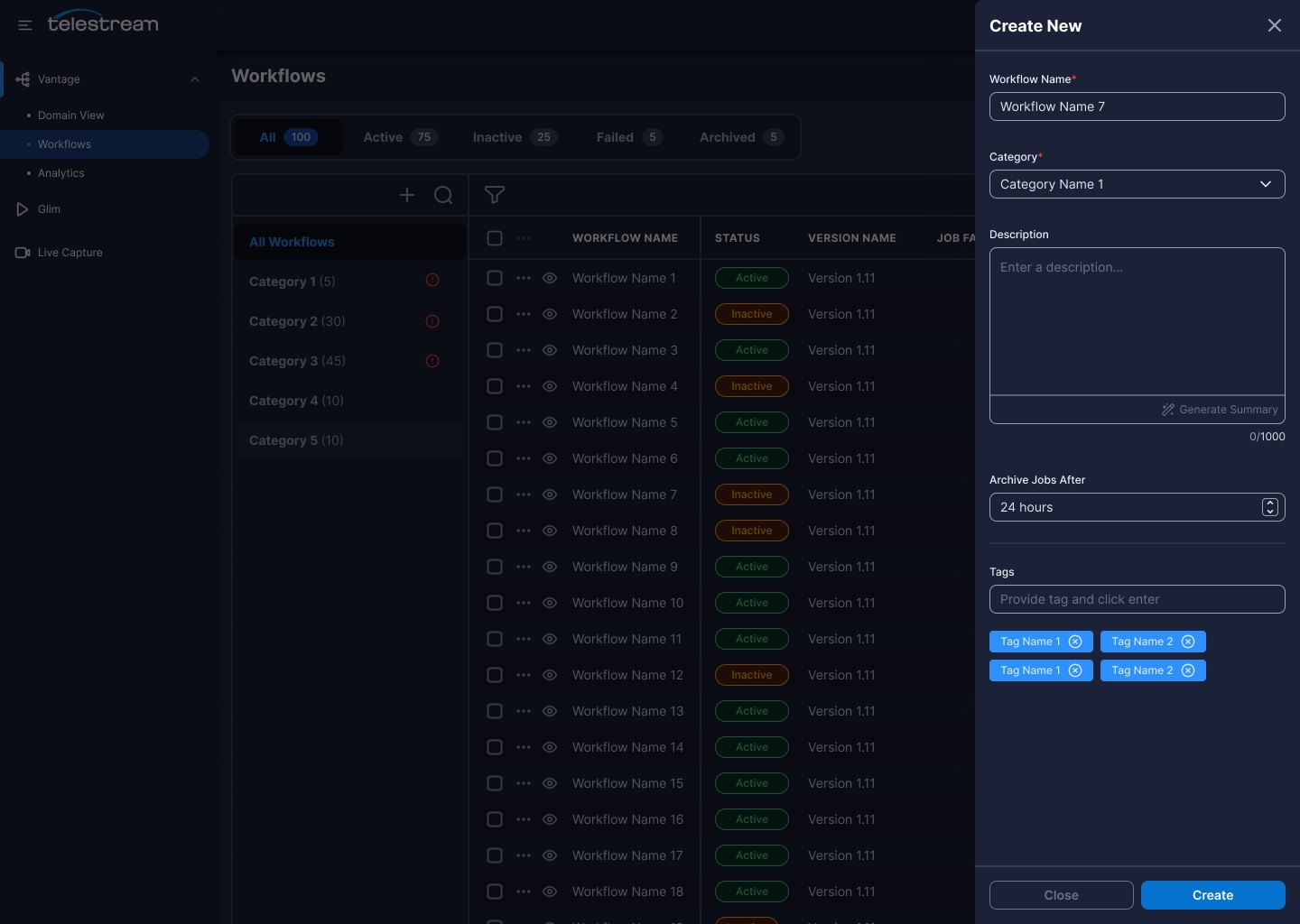The width and height of the screenshot is (1300, 924).
Task: Toggle eye icon for Workflow Name 3
Action: 550,350
